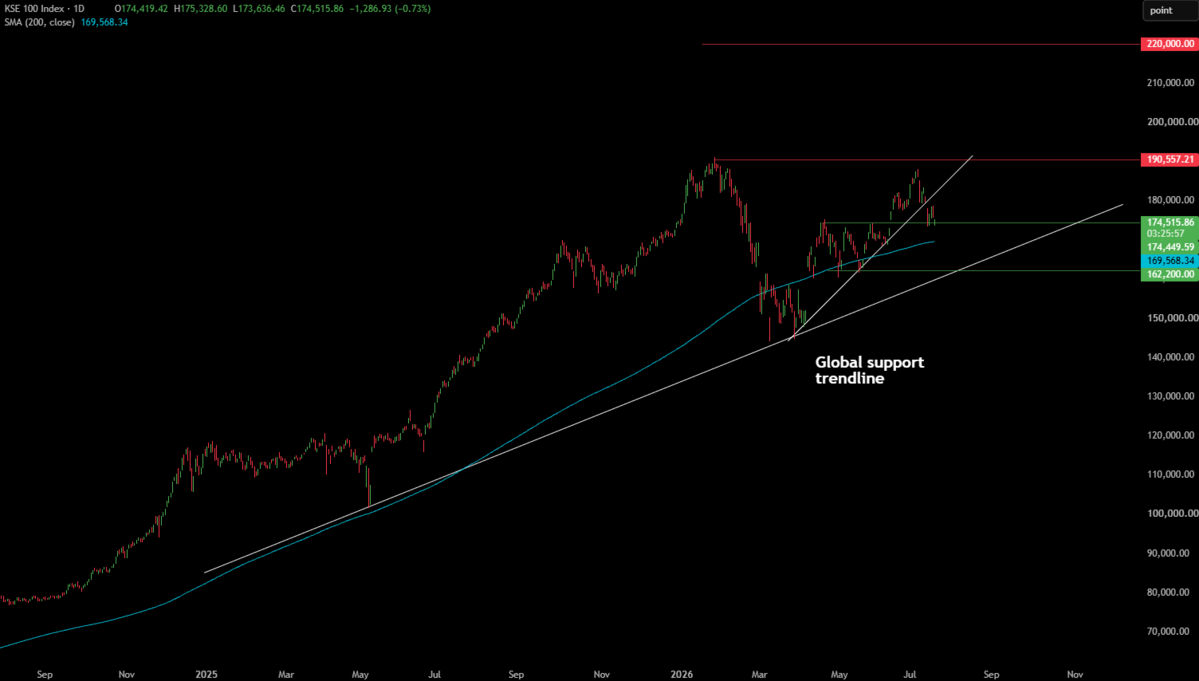Click the Nov label at the far right of time axis
Image resolution: width=1199 pixels, height=681 pixels.
1075,674
